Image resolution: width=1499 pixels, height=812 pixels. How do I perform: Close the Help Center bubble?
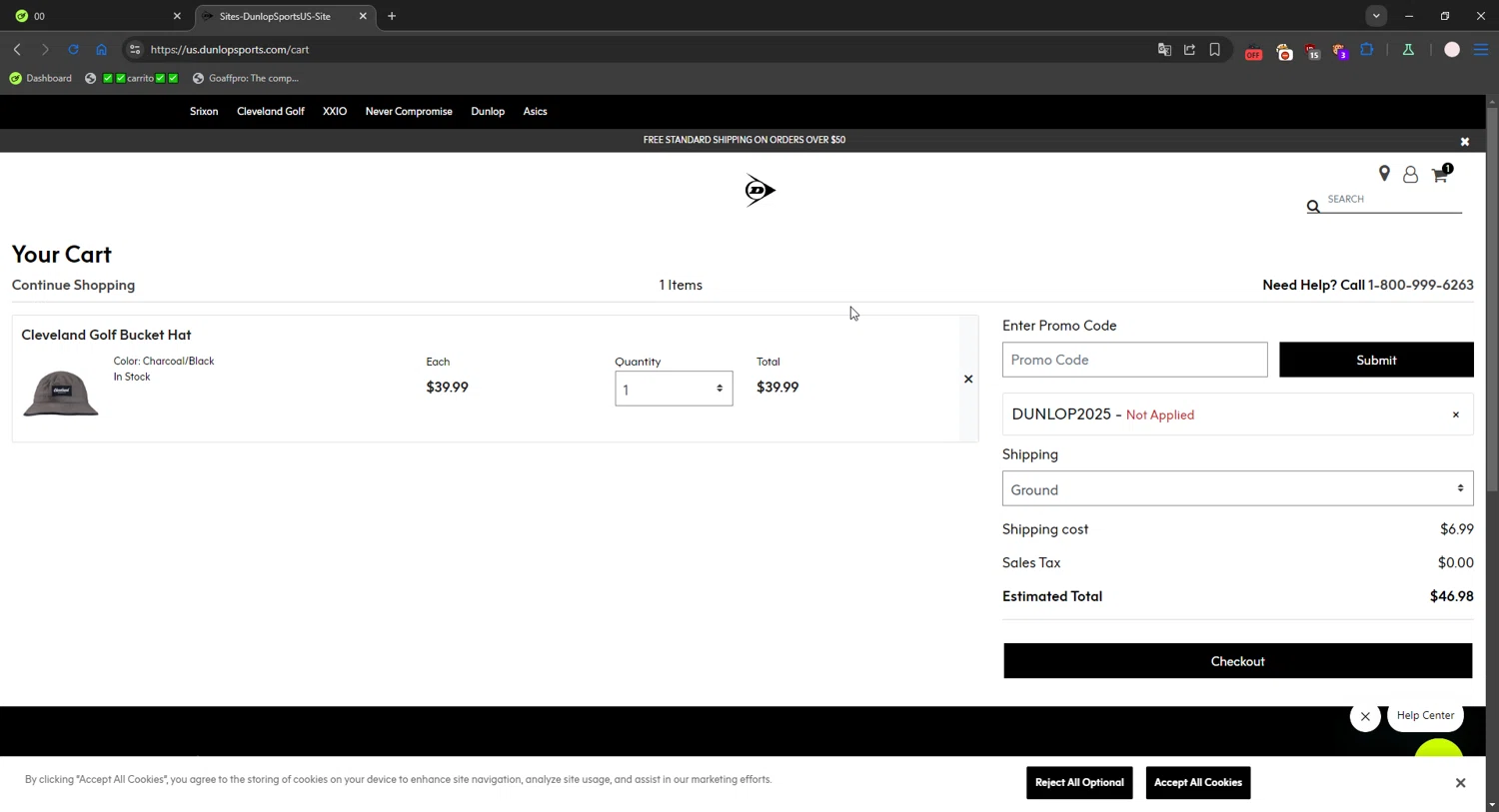point(1365,716)
